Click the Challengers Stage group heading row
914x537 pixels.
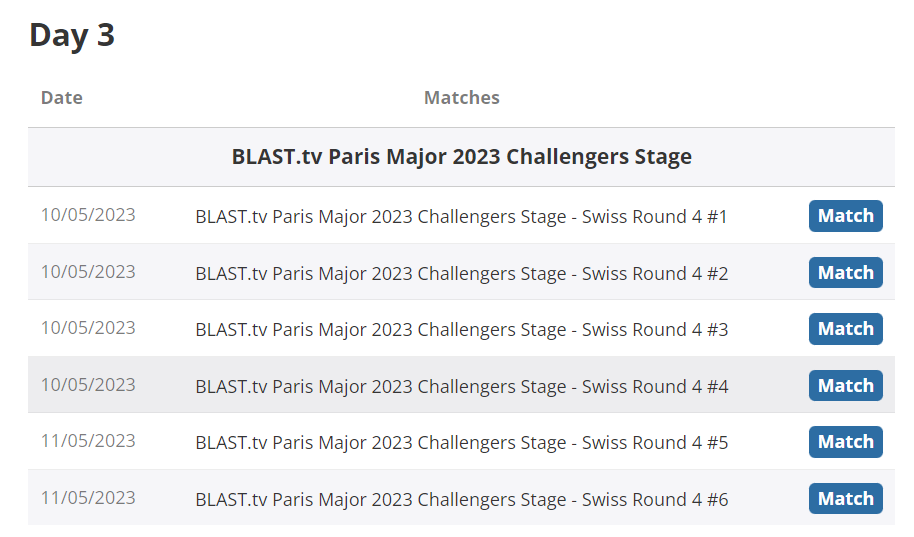[461, 157]
